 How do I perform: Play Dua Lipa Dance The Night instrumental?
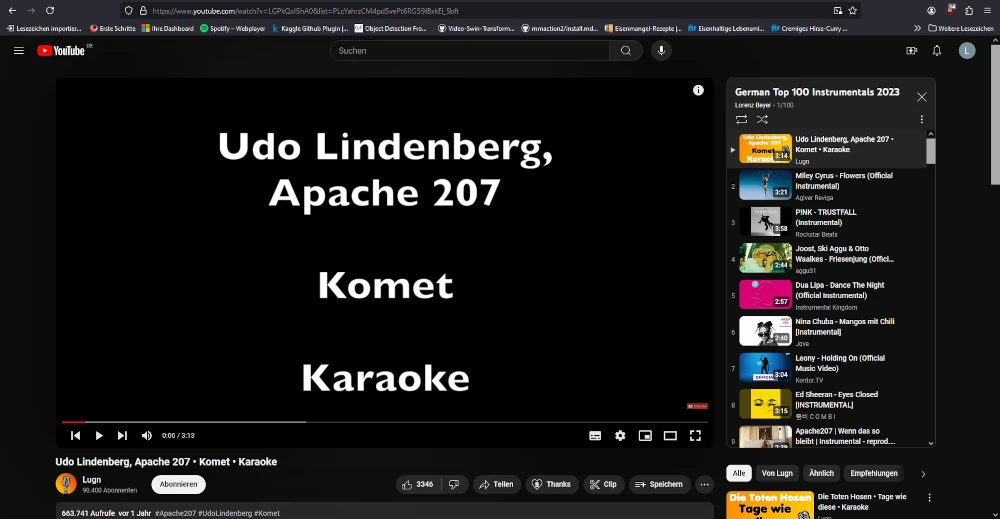tap(827, 295)
